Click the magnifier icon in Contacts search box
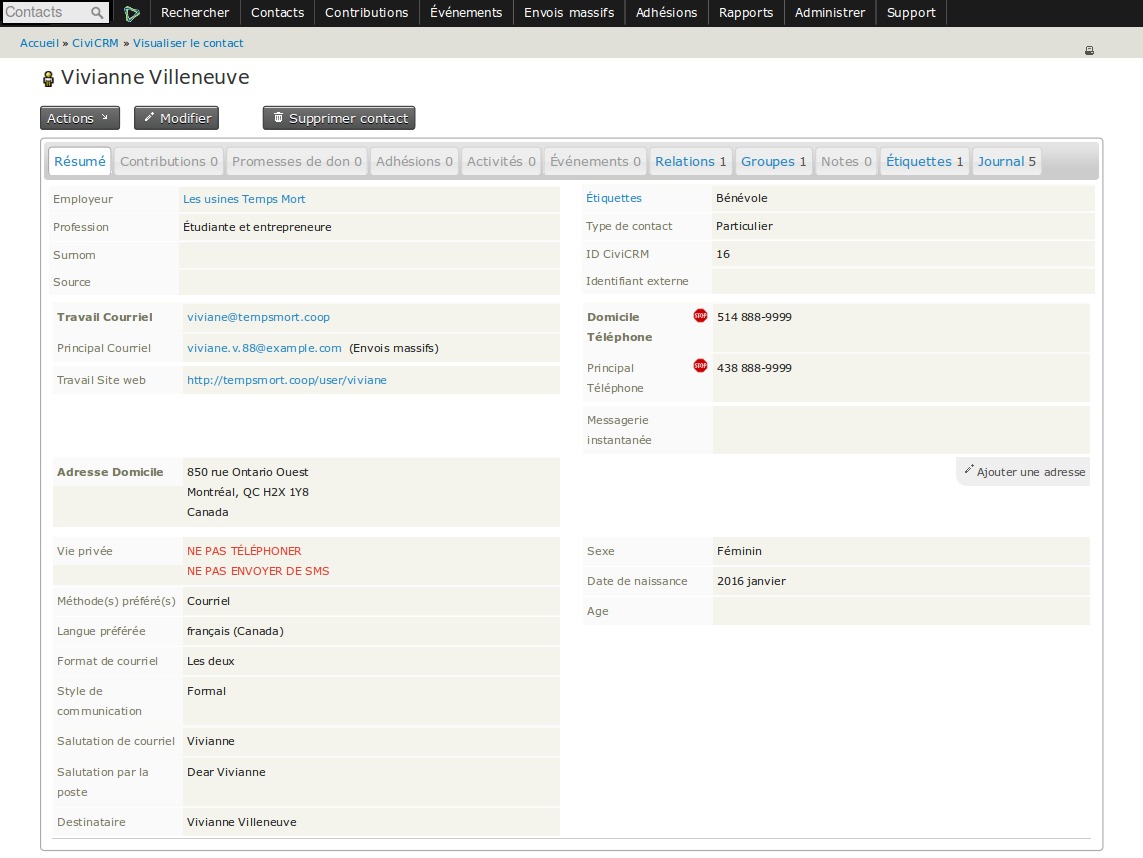The width and height of the screenshot is (1143, 858). pyautogui.click(x=97, y=13)
